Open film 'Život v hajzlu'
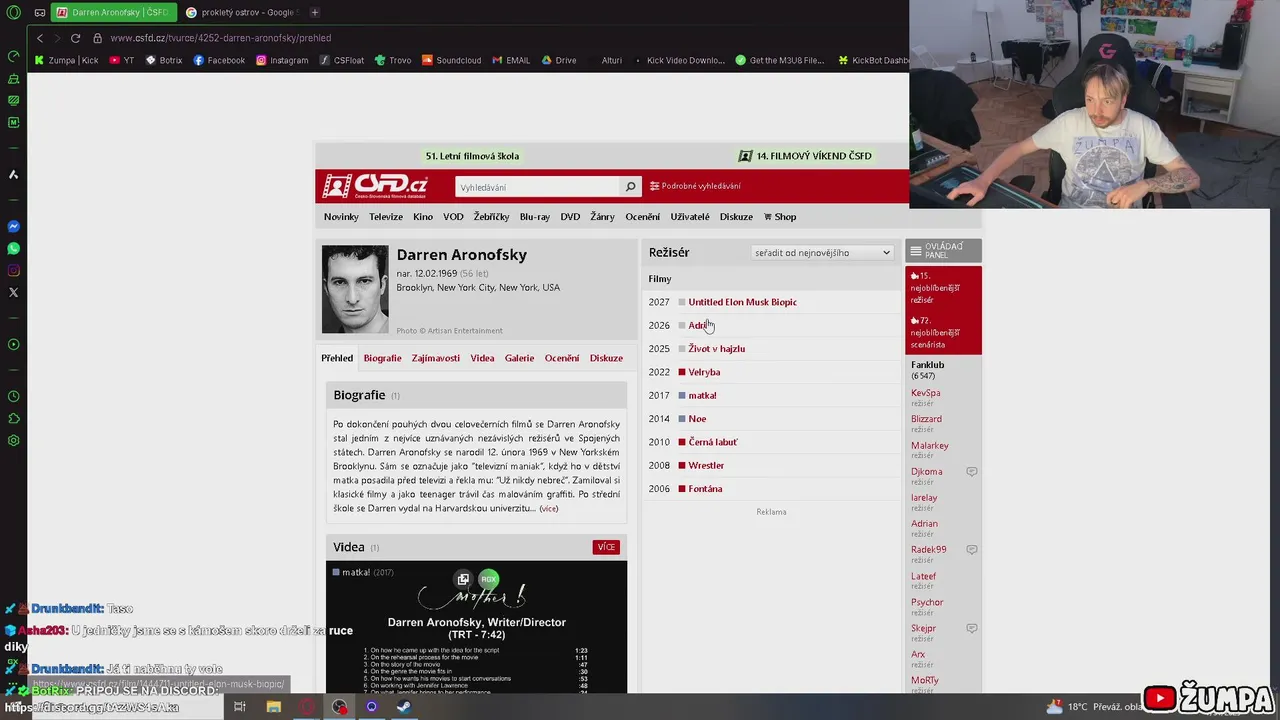 click(x=716, y=349)
